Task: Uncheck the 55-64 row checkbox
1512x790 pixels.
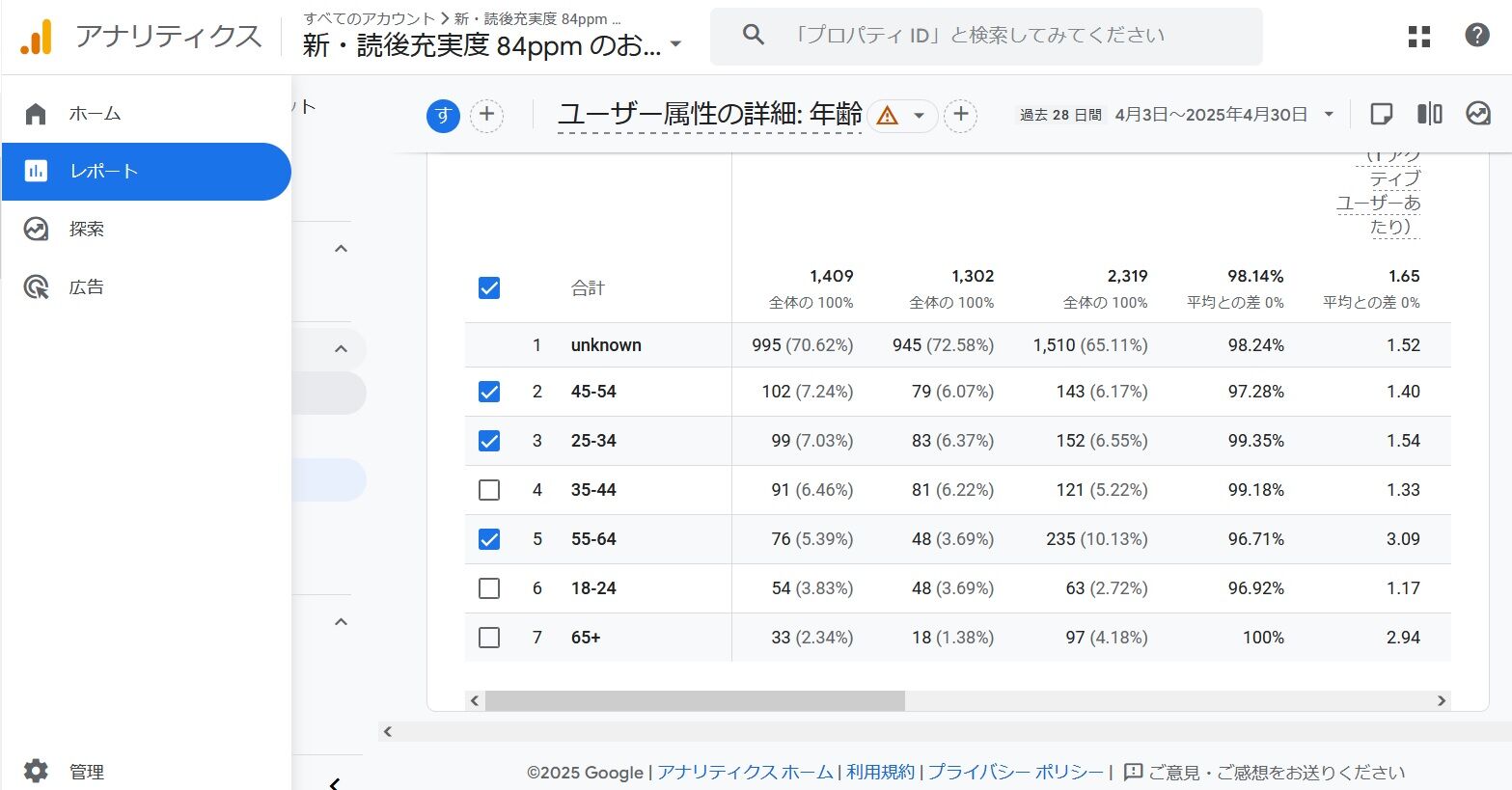Action: coord(489,539)
